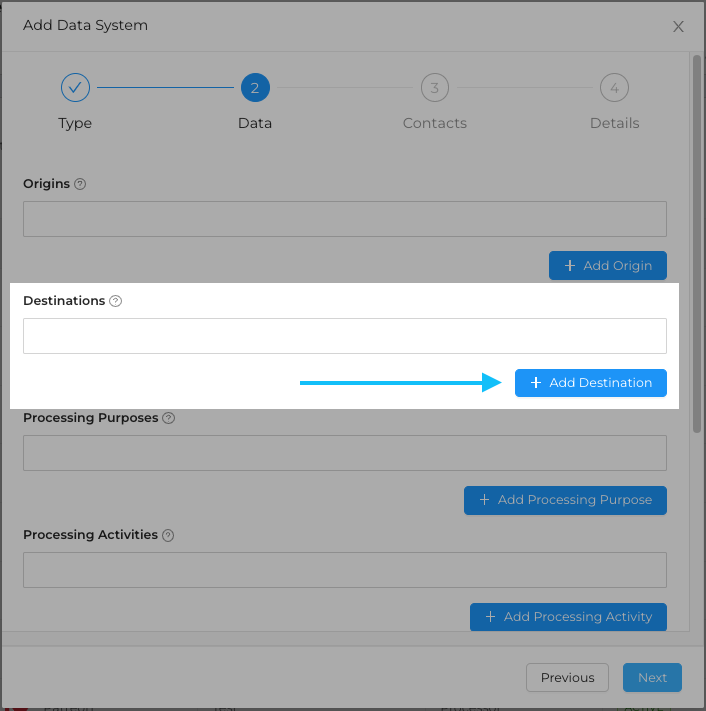706x711 pixels.
Task: Click the Processing Purposes help icon
Action: click(168, 418)
